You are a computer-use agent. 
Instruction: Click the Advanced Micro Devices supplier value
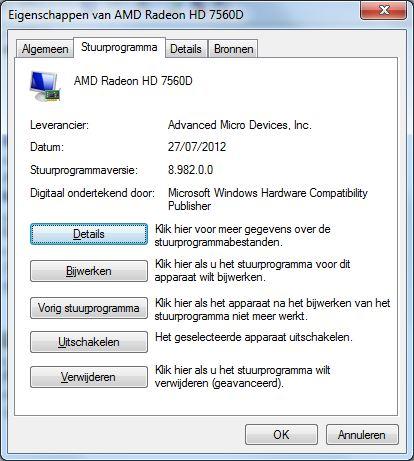(x=239, y=125)
